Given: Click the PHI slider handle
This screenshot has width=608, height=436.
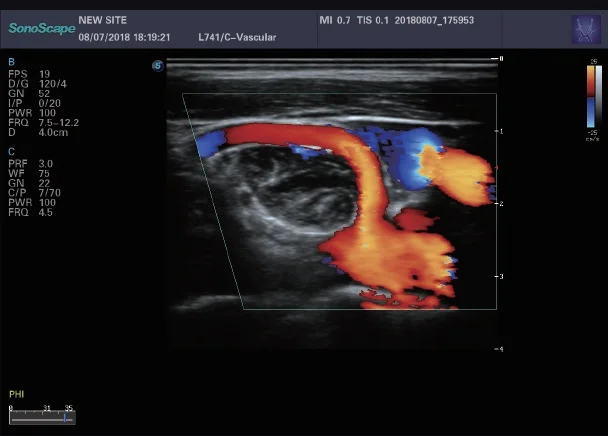Looking at the screenshot, I should 65,419.
